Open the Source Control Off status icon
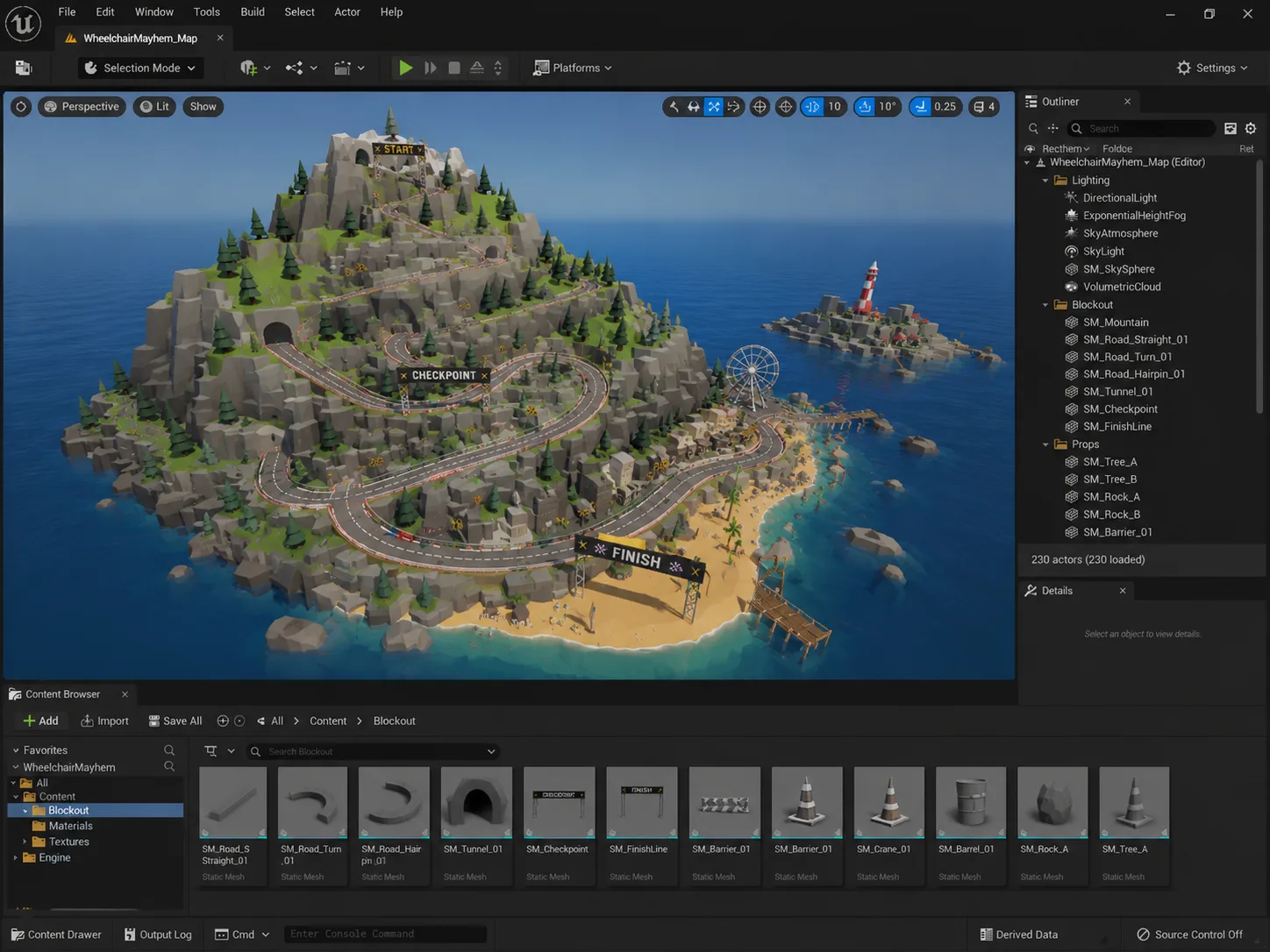 pos(1143,934)
